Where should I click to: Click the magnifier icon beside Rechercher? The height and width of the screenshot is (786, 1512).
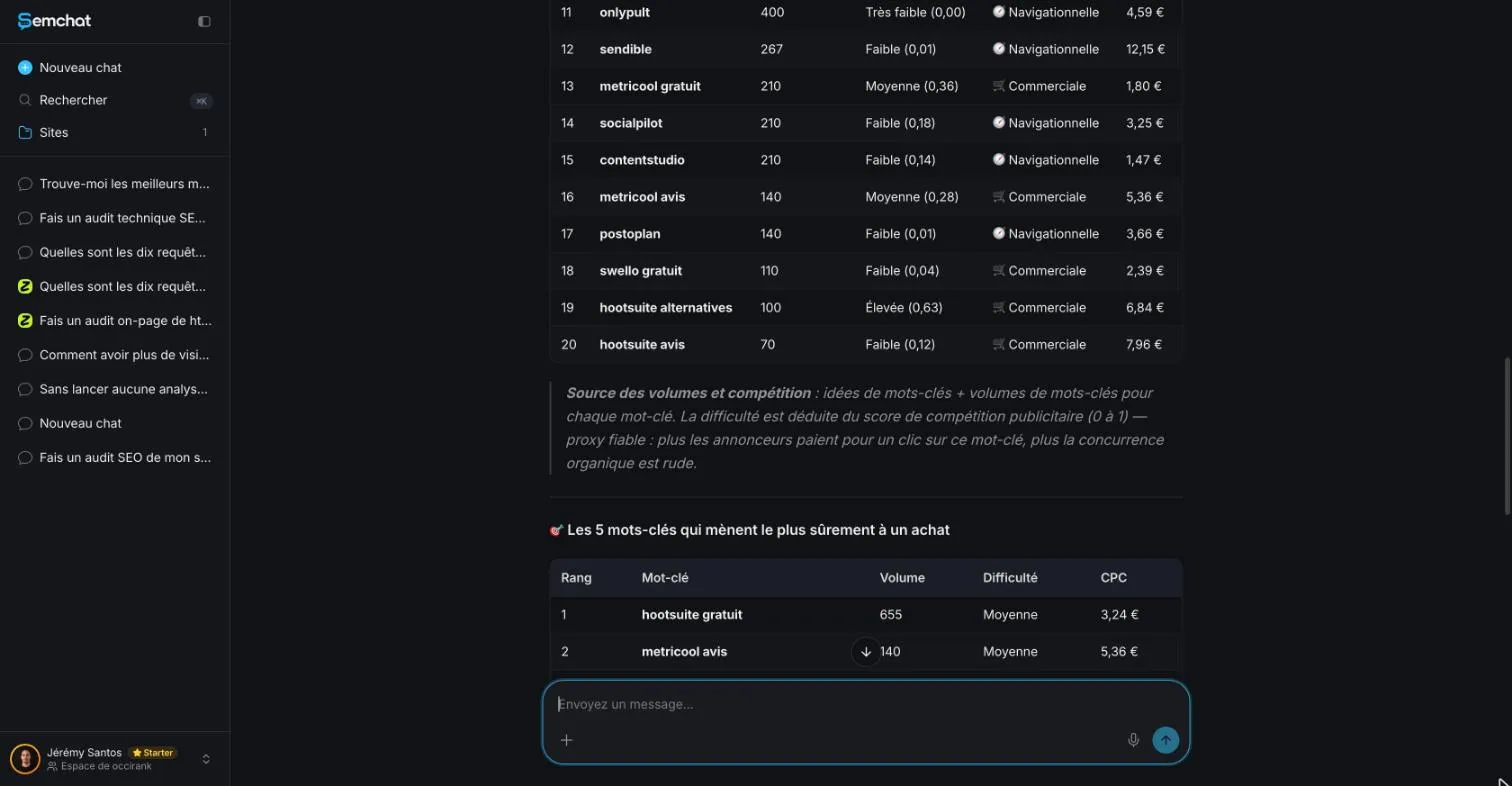tap(26, 100)
